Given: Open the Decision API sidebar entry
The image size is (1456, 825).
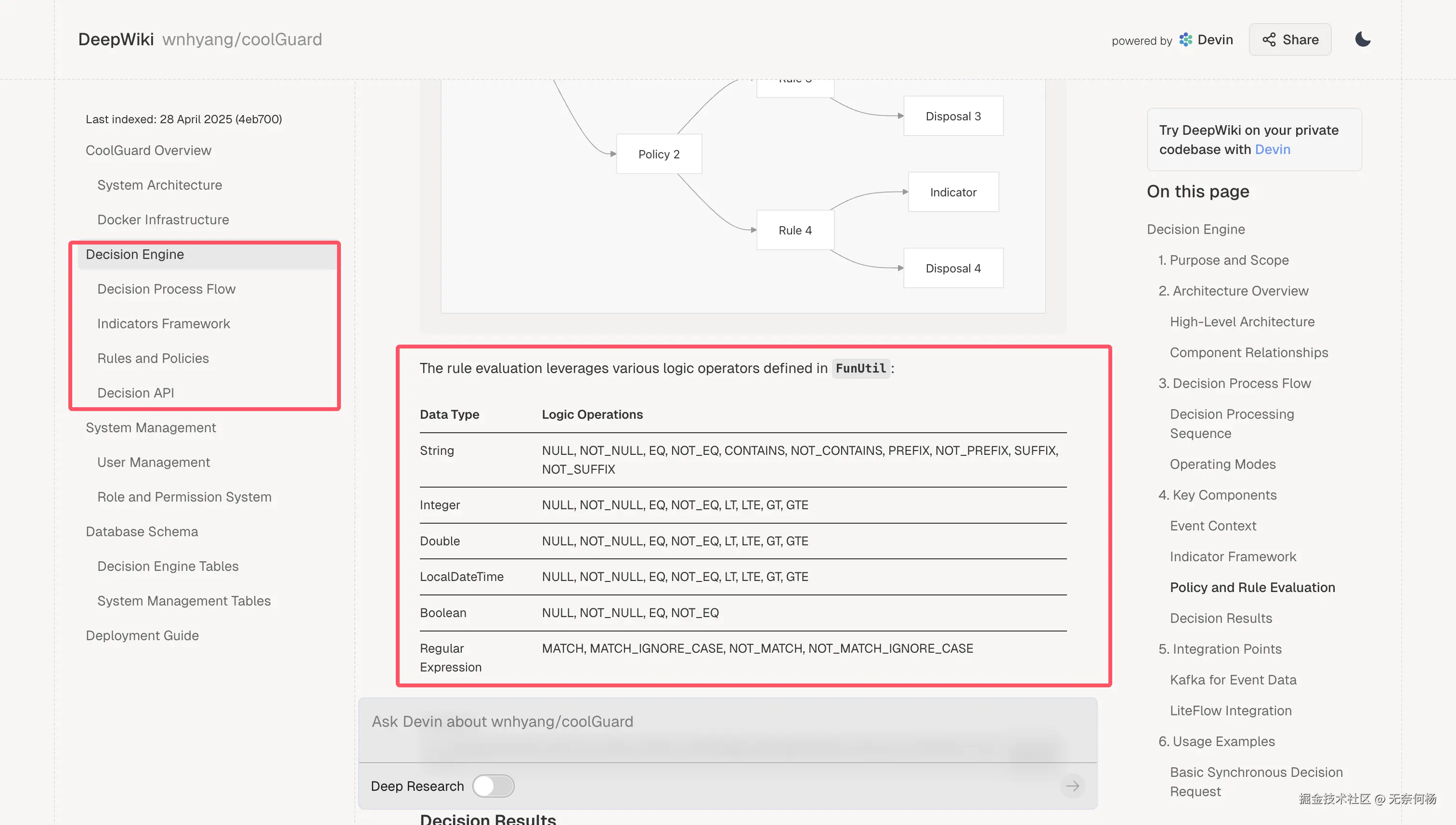Looking at the screenshot, I should click(135, 393).
